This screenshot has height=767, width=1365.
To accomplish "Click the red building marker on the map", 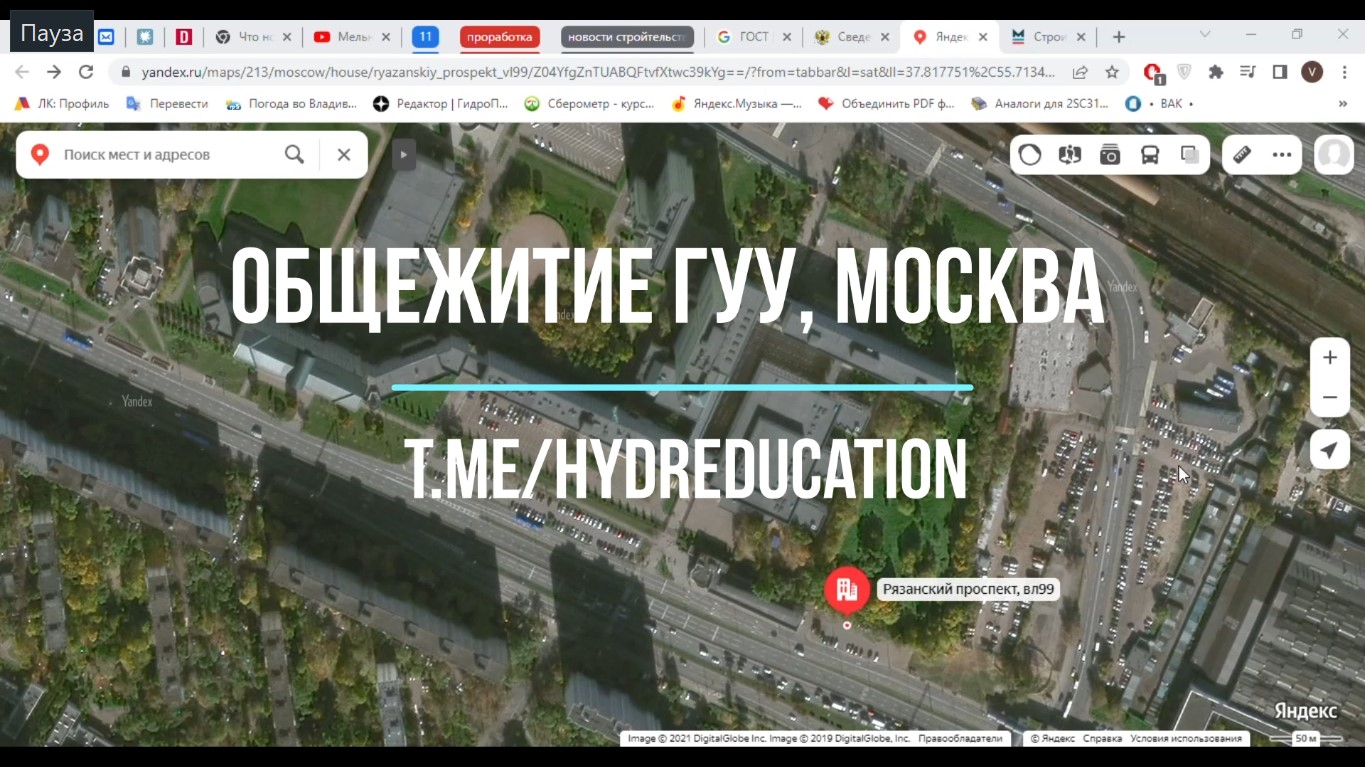I will click(x=847, y=589).
